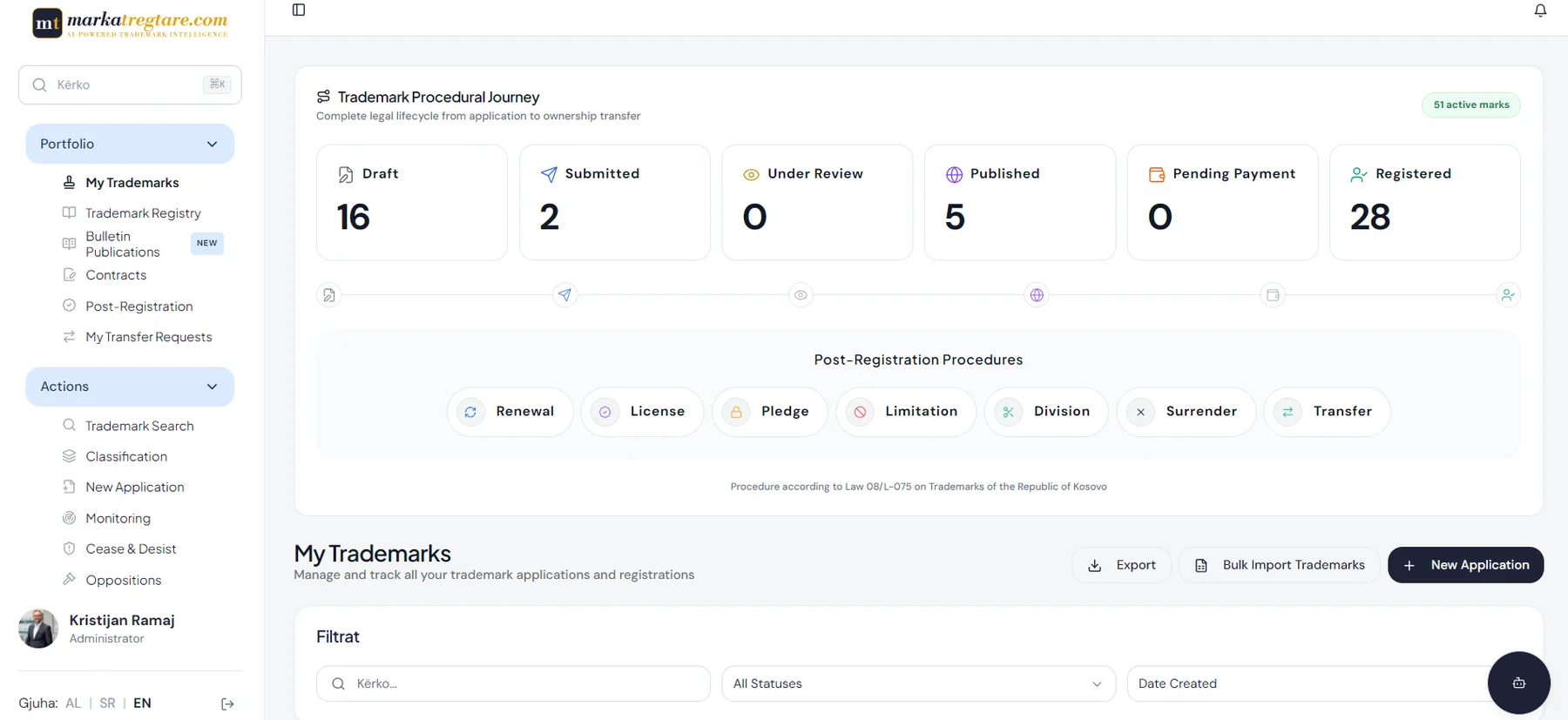The image size is (1568, 720).
Task: Select the Renewal procedure
Action: (510, 412)
